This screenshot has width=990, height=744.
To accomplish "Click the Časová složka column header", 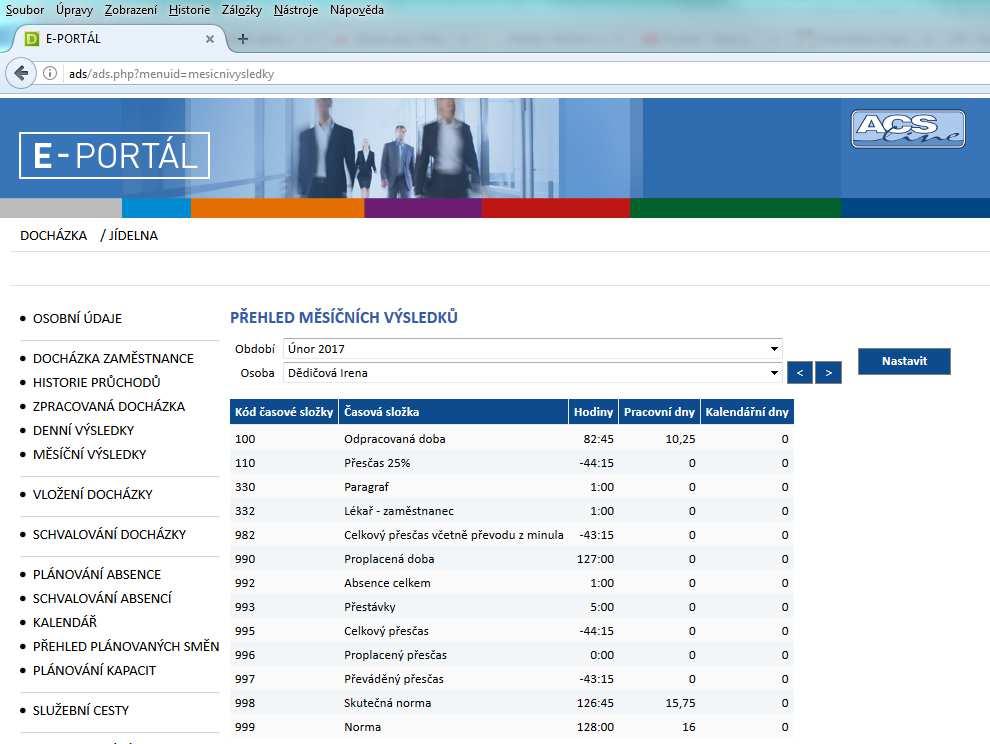I will point(453,412).
